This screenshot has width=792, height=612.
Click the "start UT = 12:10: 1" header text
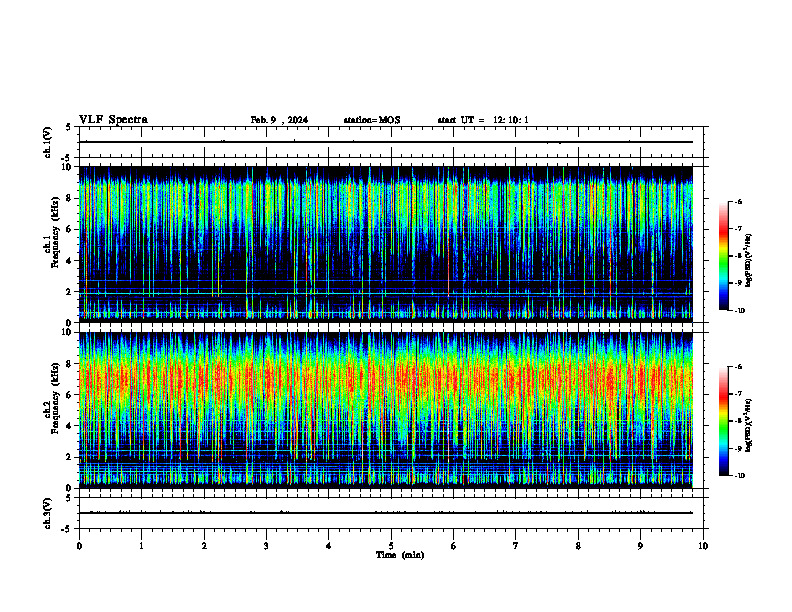[x=483, y=120]
